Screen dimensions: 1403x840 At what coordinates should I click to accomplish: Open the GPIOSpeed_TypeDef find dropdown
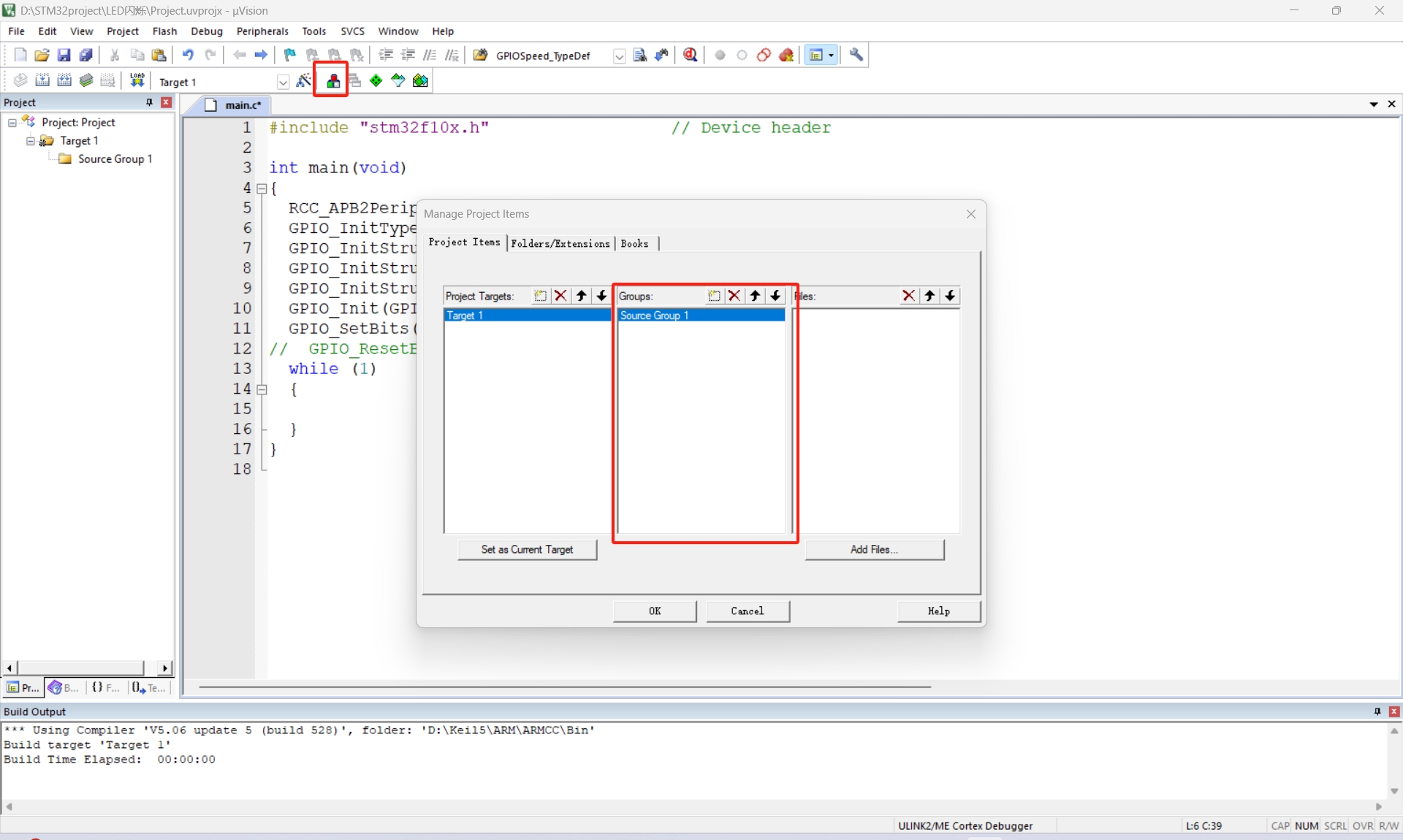(x=619, y=56)
